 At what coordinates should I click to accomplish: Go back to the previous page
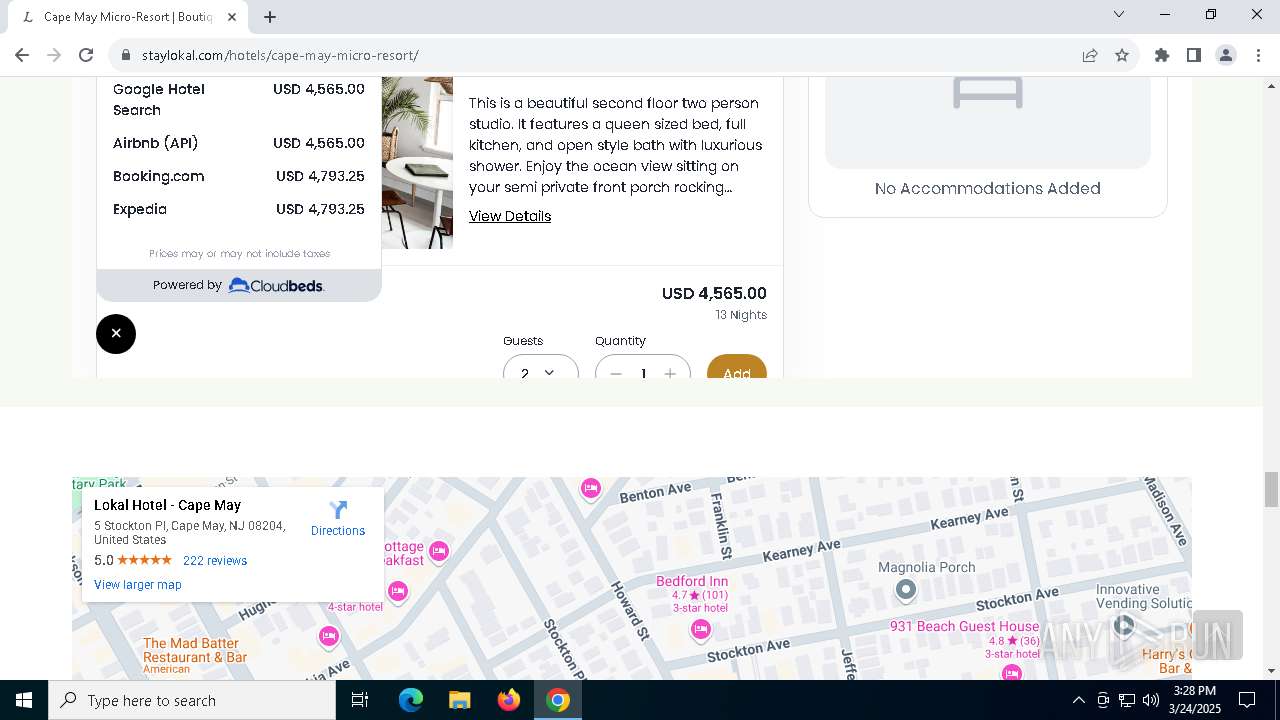(22, 55)
